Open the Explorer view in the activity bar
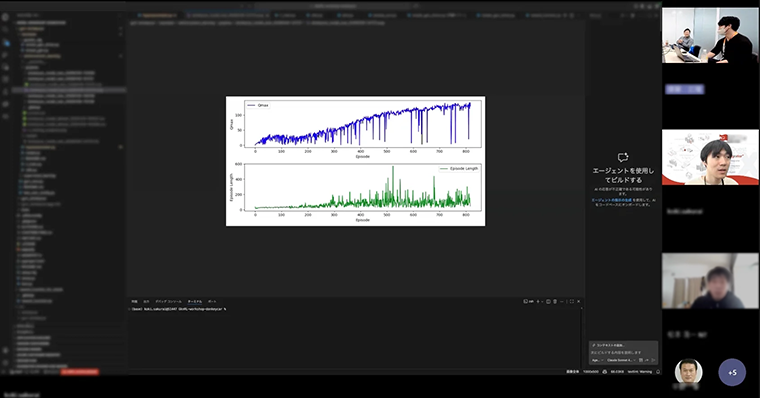 point(5,17)
